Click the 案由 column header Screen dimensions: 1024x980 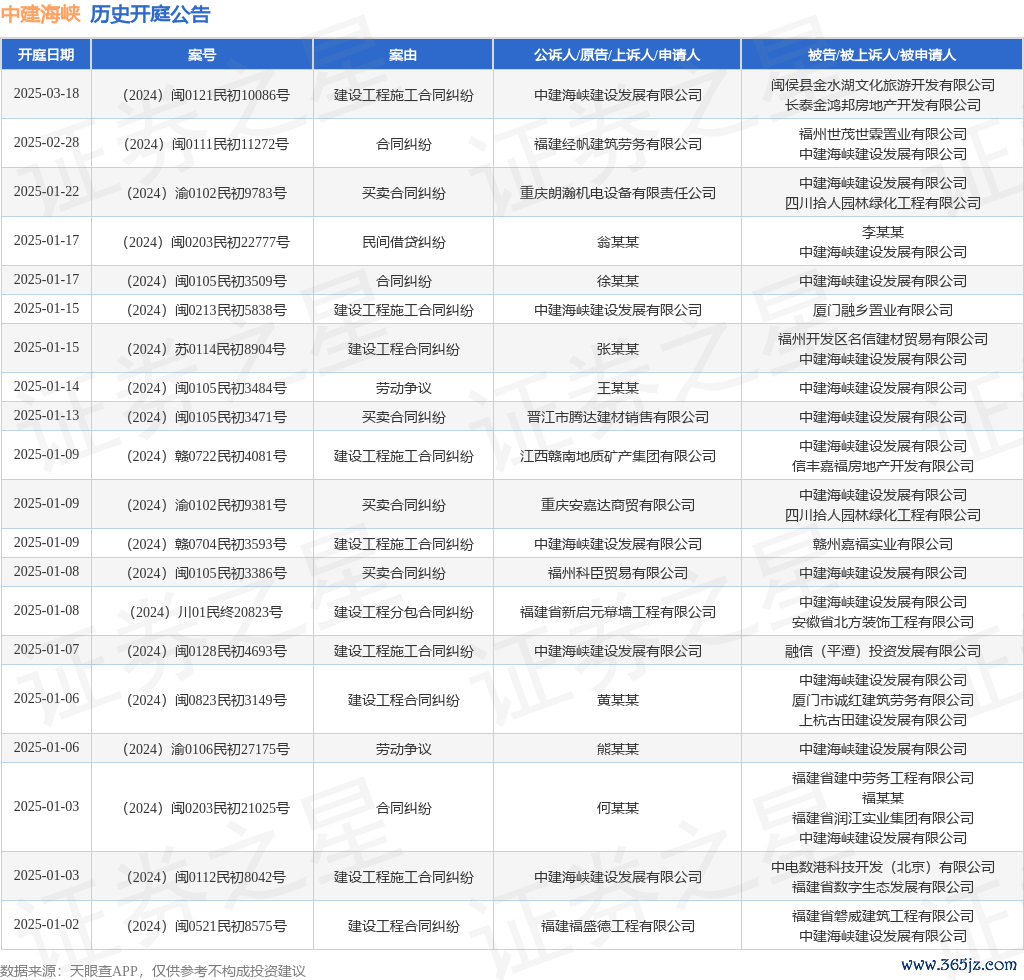click(403, 55)
